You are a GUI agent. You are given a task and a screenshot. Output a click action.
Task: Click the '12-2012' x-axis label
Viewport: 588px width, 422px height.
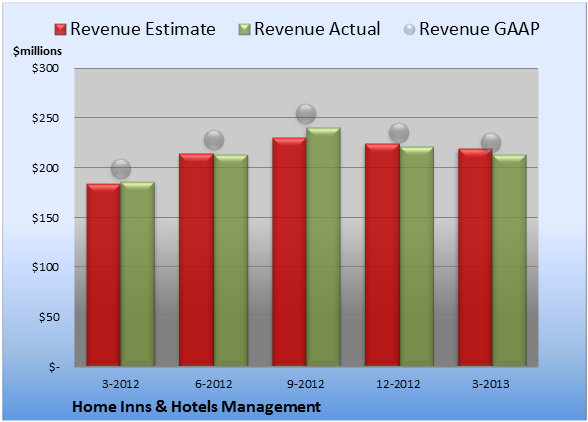pos(398,384)
